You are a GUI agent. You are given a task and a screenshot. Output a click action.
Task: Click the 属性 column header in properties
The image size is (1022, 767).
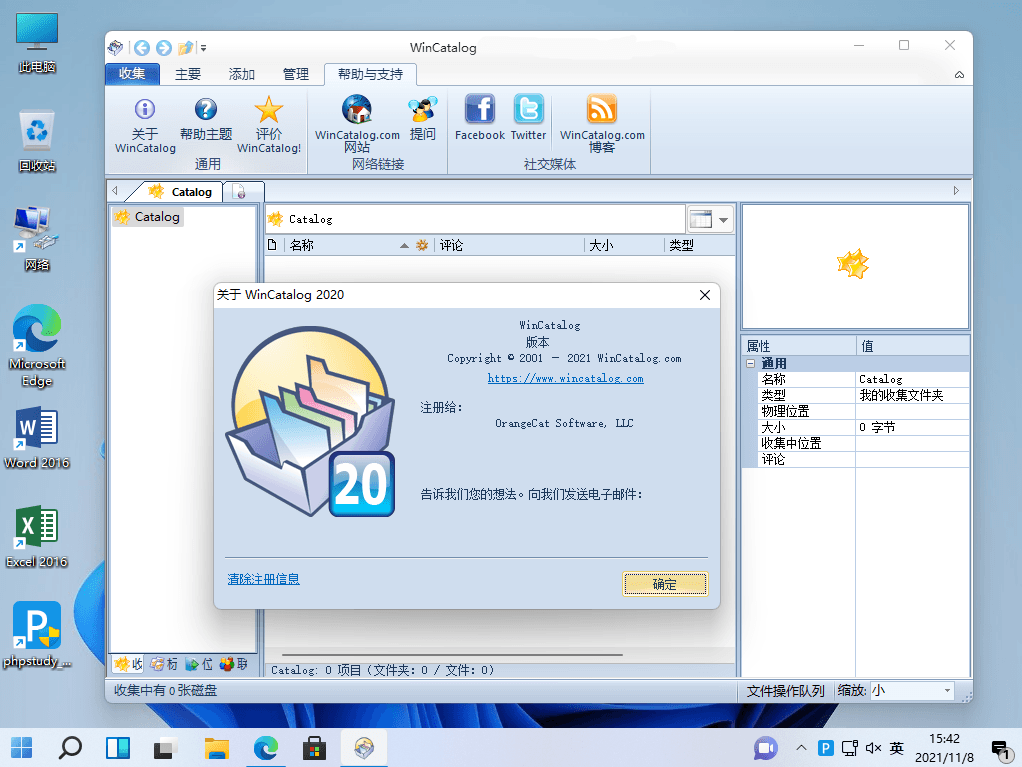click(798, 346)
